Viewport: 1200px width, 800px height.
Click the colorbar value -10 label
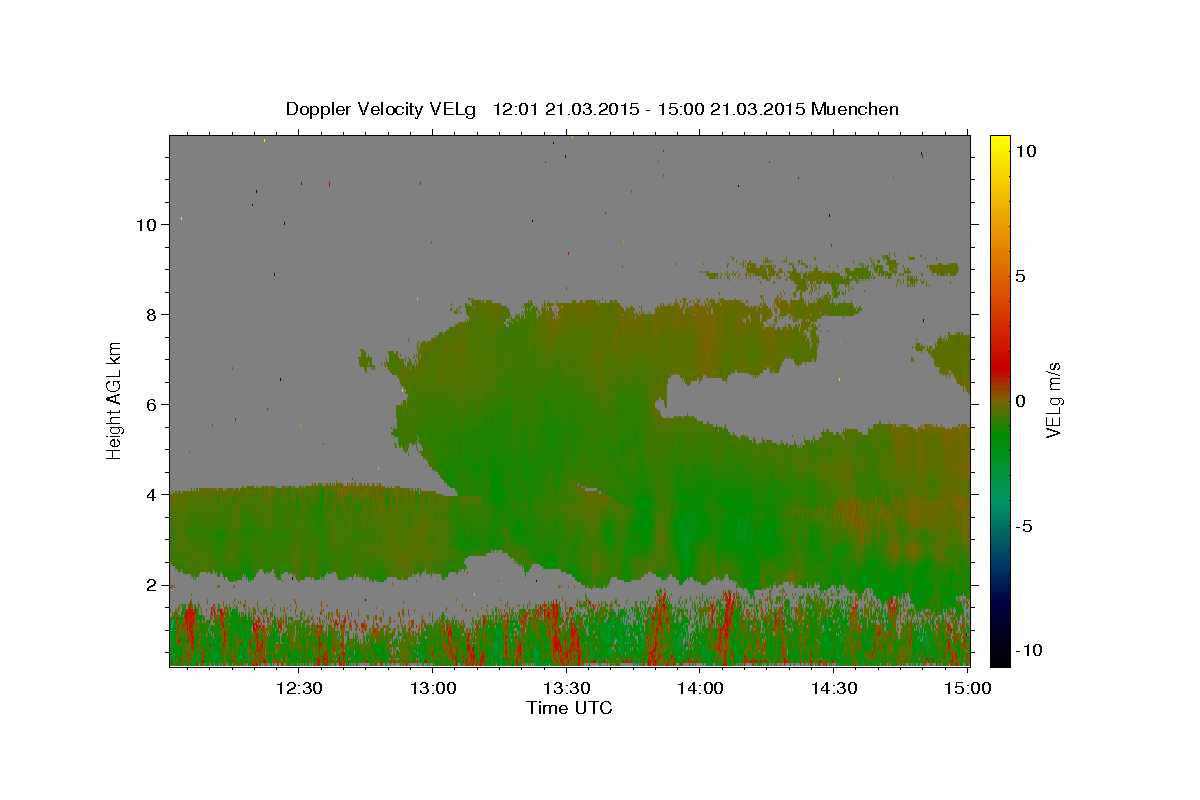pos(1028,650)
